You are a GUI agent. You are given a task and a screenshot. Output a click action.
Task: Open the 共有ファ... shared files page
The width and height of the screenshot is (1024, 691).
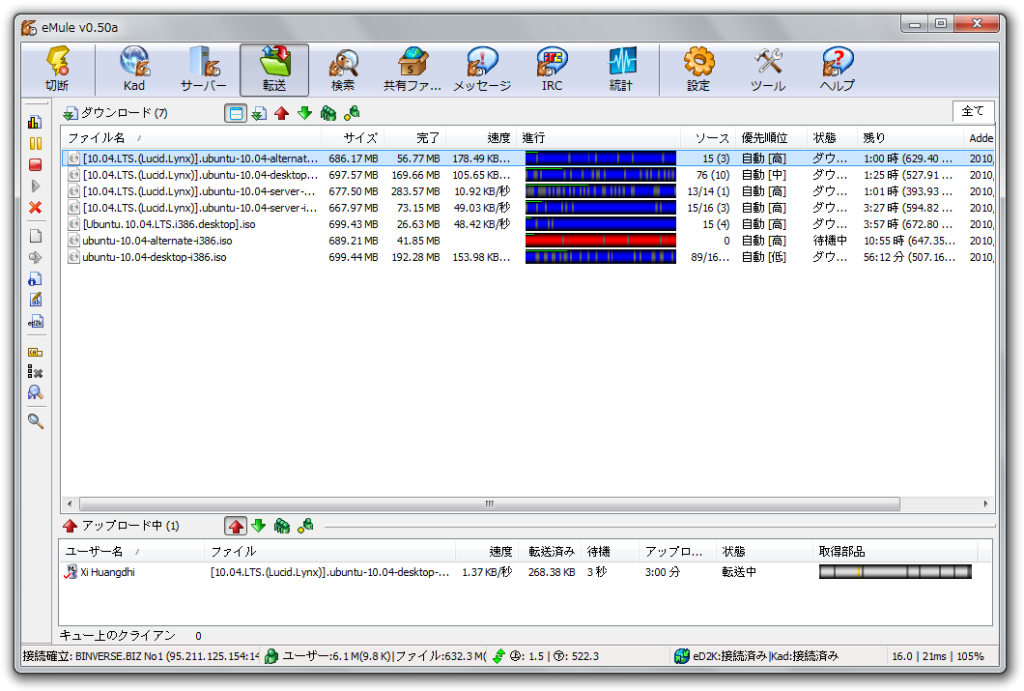coord(412,69)
